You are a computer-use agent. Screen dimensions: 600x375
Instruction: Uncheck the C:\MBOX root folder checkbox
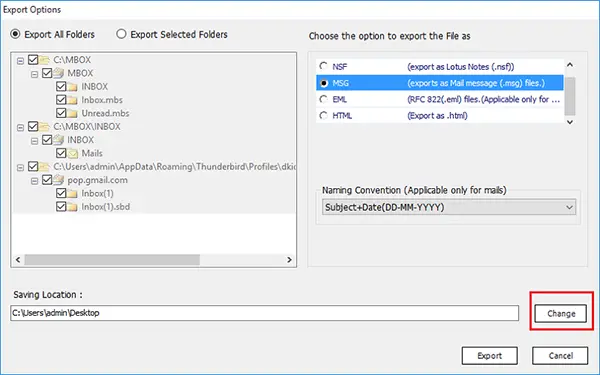(x=33, y=60)
